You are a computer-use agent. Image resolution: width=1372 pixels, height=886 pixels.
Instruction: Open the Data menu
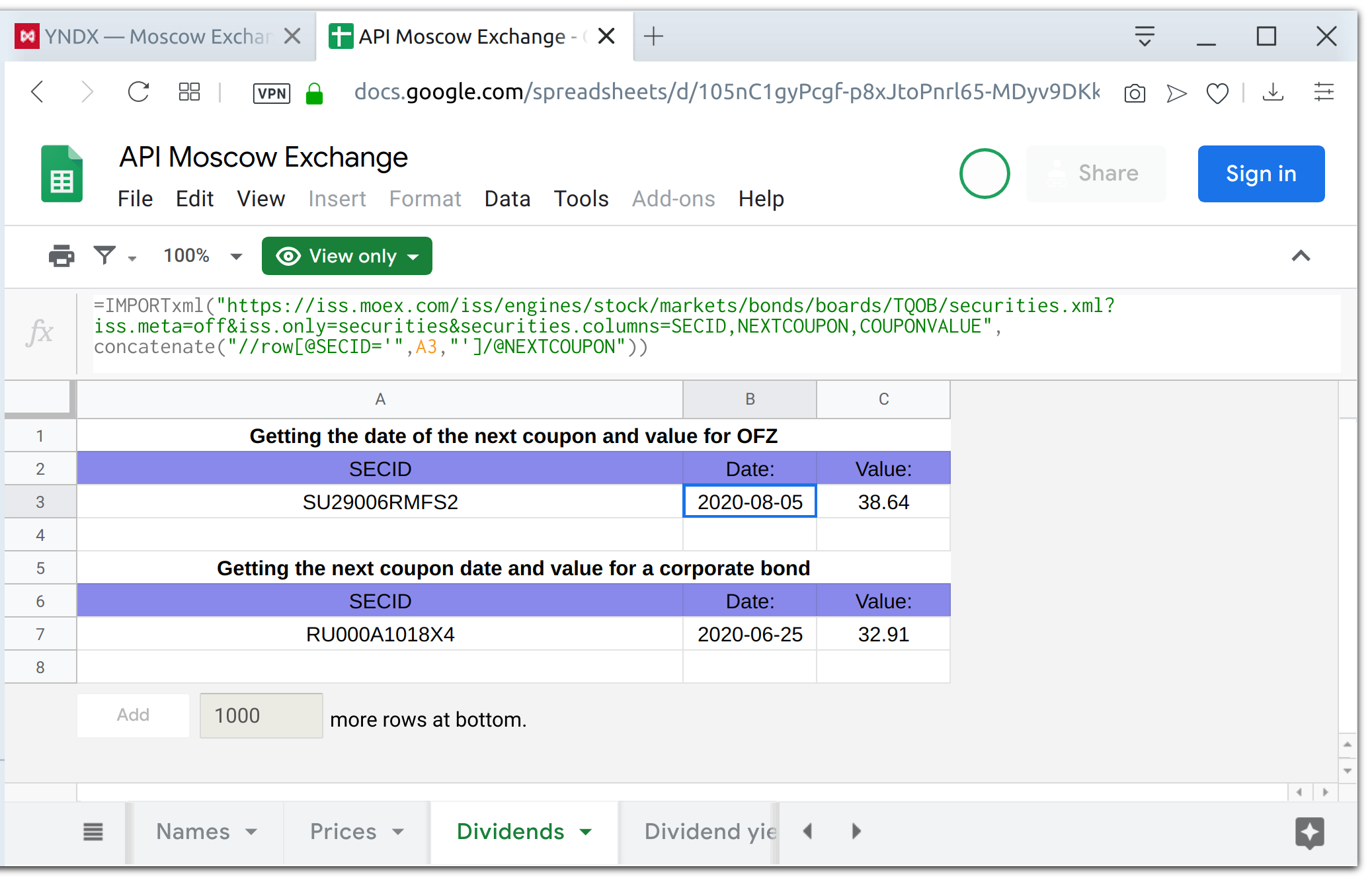click(x=507, y=198)
